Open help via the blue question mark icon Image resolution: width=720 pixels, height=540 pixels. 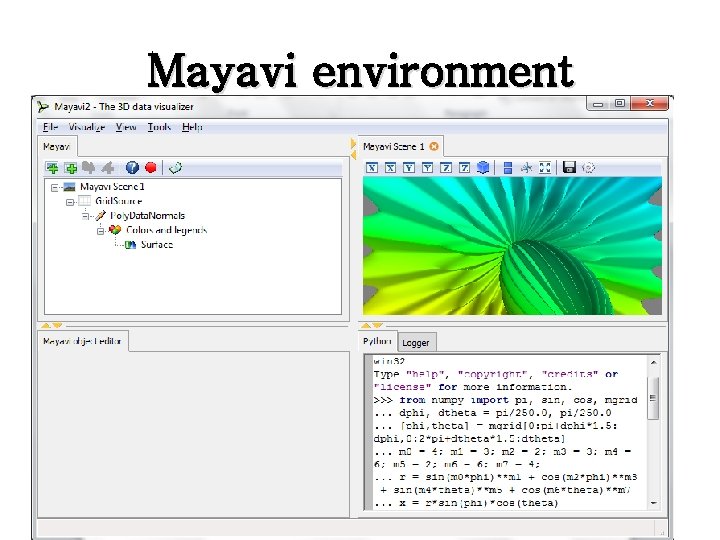[132, 168]
